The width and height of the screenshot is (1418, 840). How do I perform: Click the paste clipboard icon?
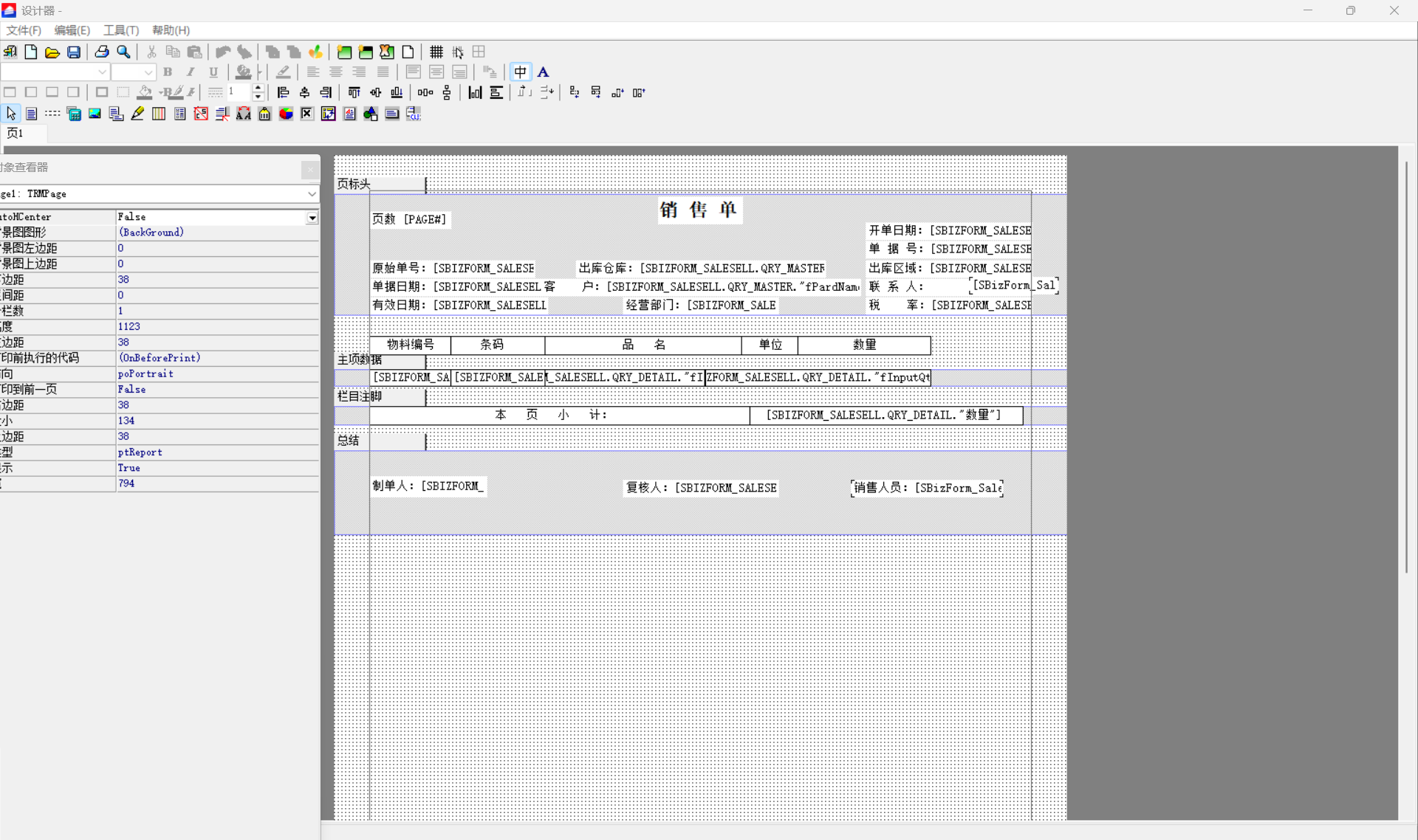pos(194,52)
